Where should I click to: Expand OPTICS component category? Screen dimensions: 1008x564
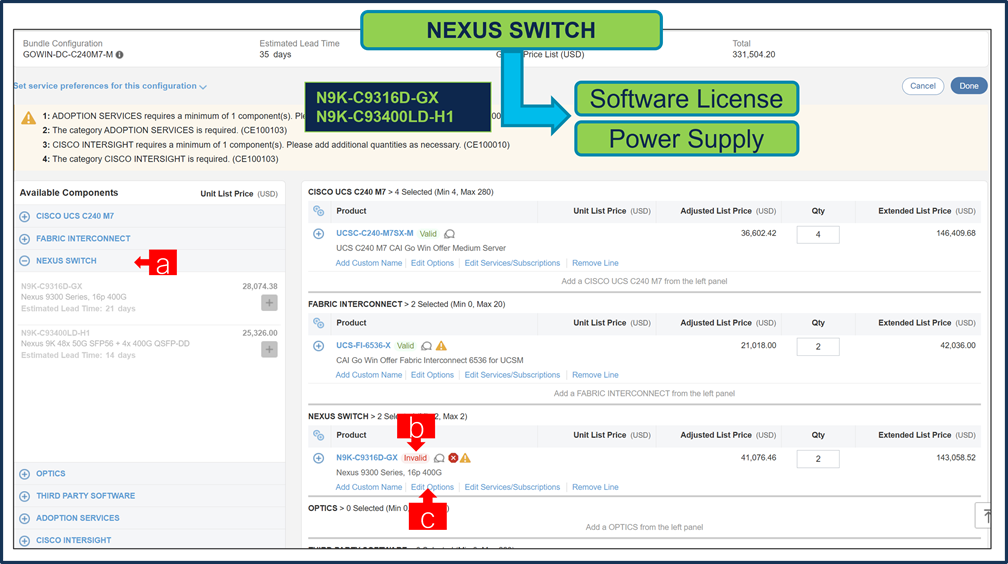24,474
